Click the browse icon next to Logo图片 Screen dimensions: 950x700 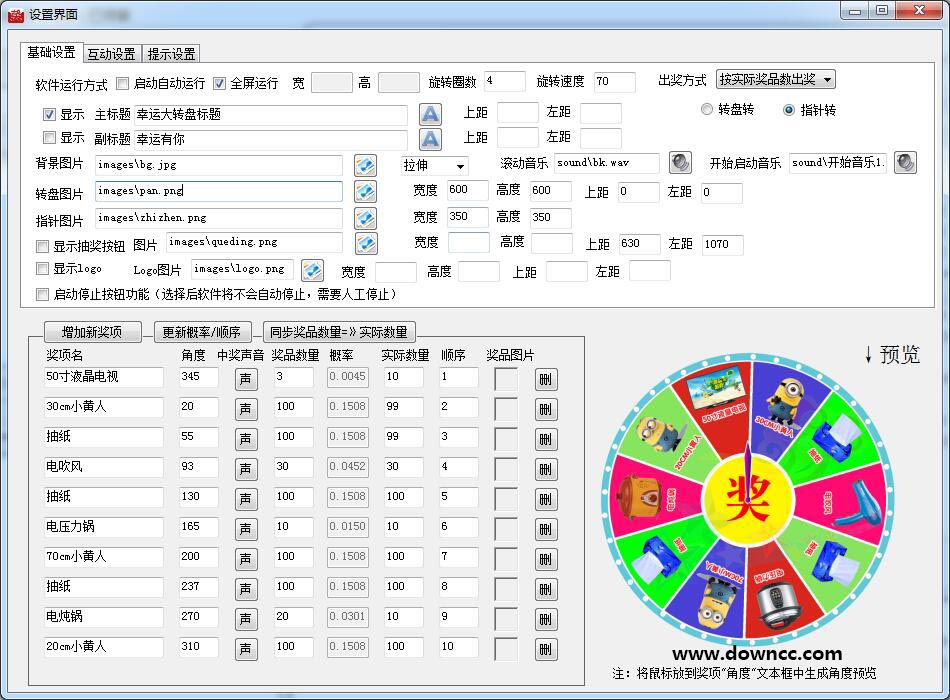[313, 270]
